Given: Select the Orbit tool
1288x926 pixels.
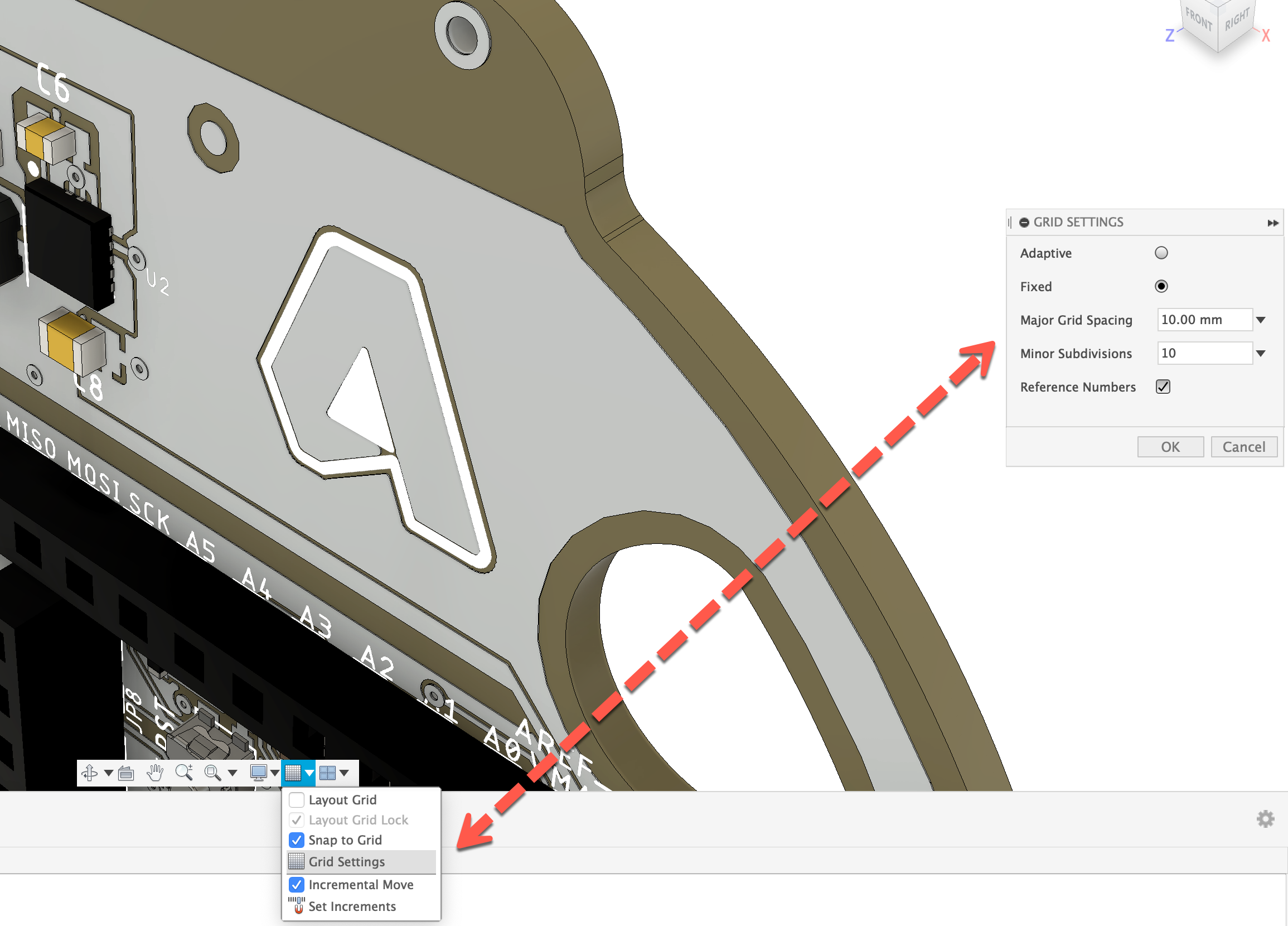Looking at the screenshot, I should pos(91,773).
